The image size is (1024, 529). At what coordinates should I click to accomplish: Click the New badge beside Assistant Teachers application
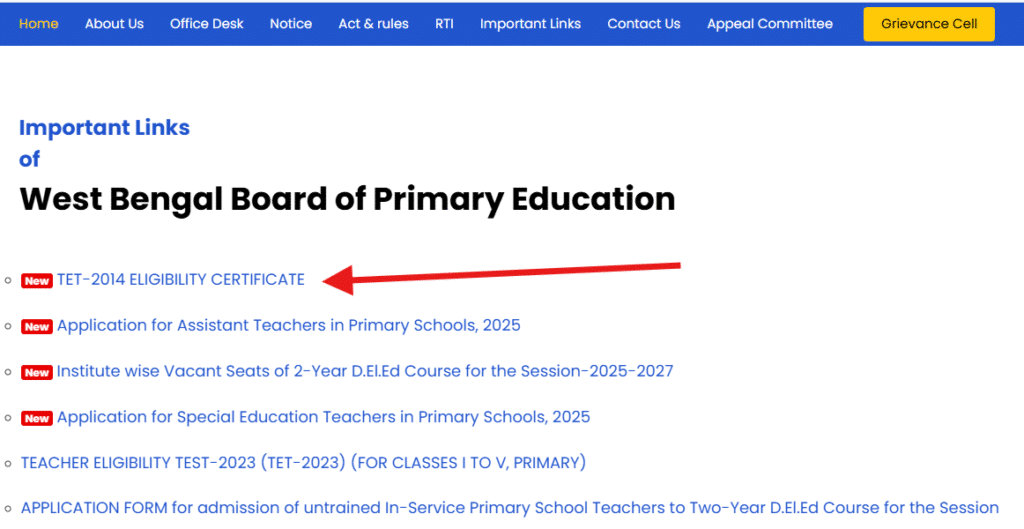click(x=37, y=327)
